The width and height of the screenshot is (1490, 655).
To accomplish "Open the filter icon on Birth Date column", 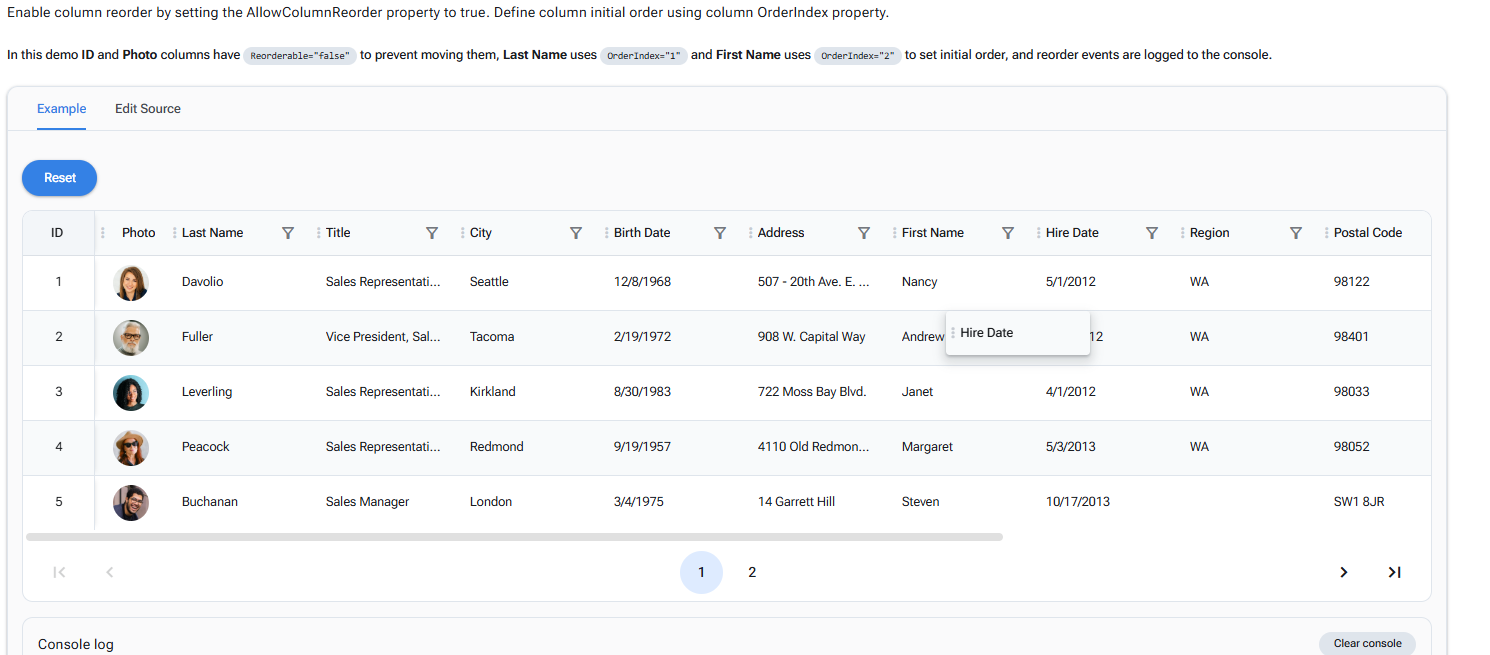I will (x=720, y=233).
